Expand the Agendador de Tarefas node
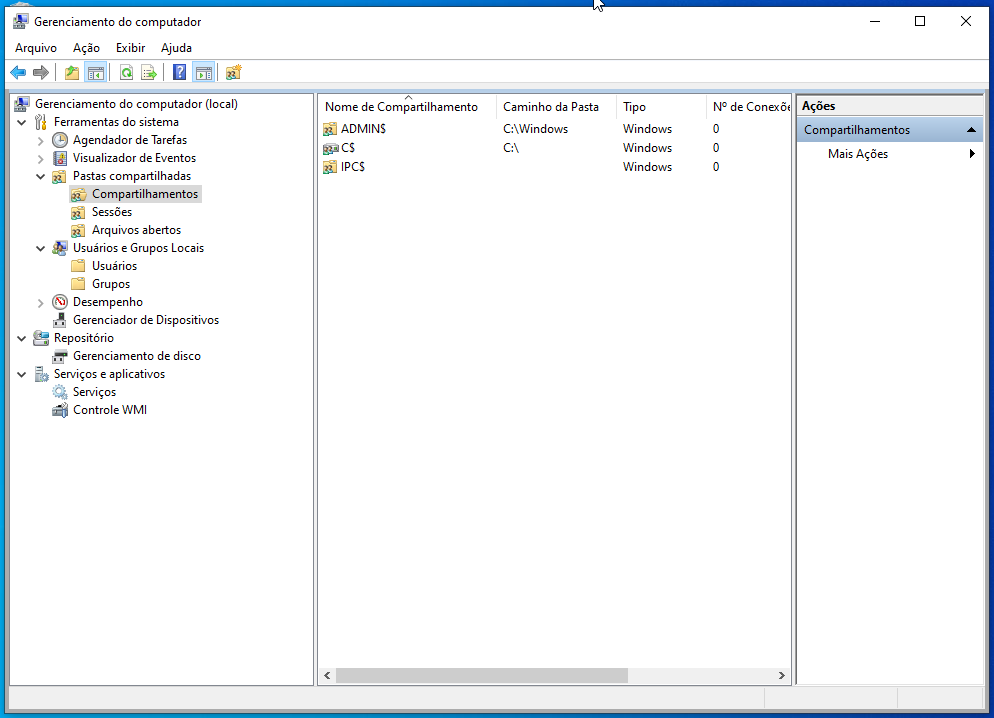This screenshot has width=994, height=718. click(x=41, y=141)
